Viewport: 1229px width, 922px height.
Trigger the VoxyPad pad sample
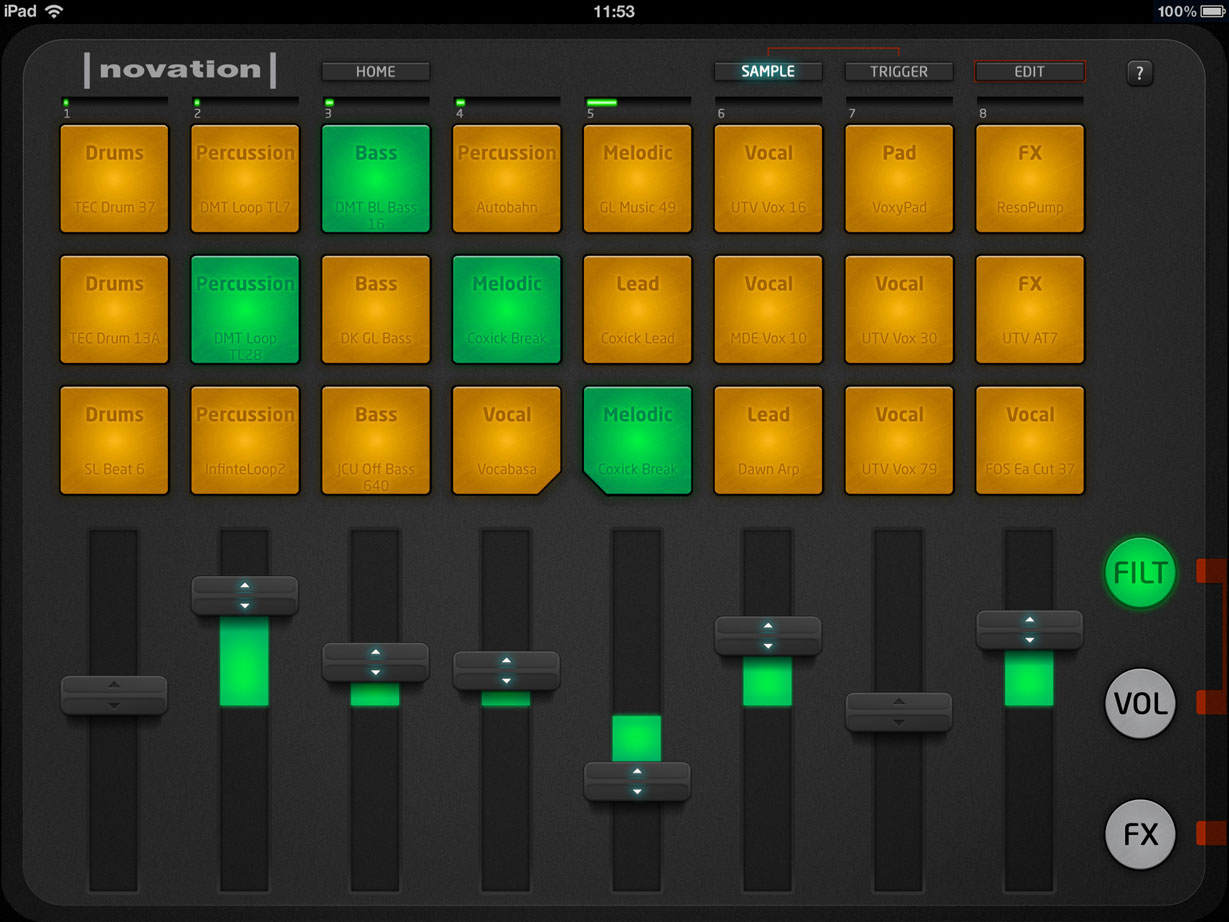pos(899,178)
